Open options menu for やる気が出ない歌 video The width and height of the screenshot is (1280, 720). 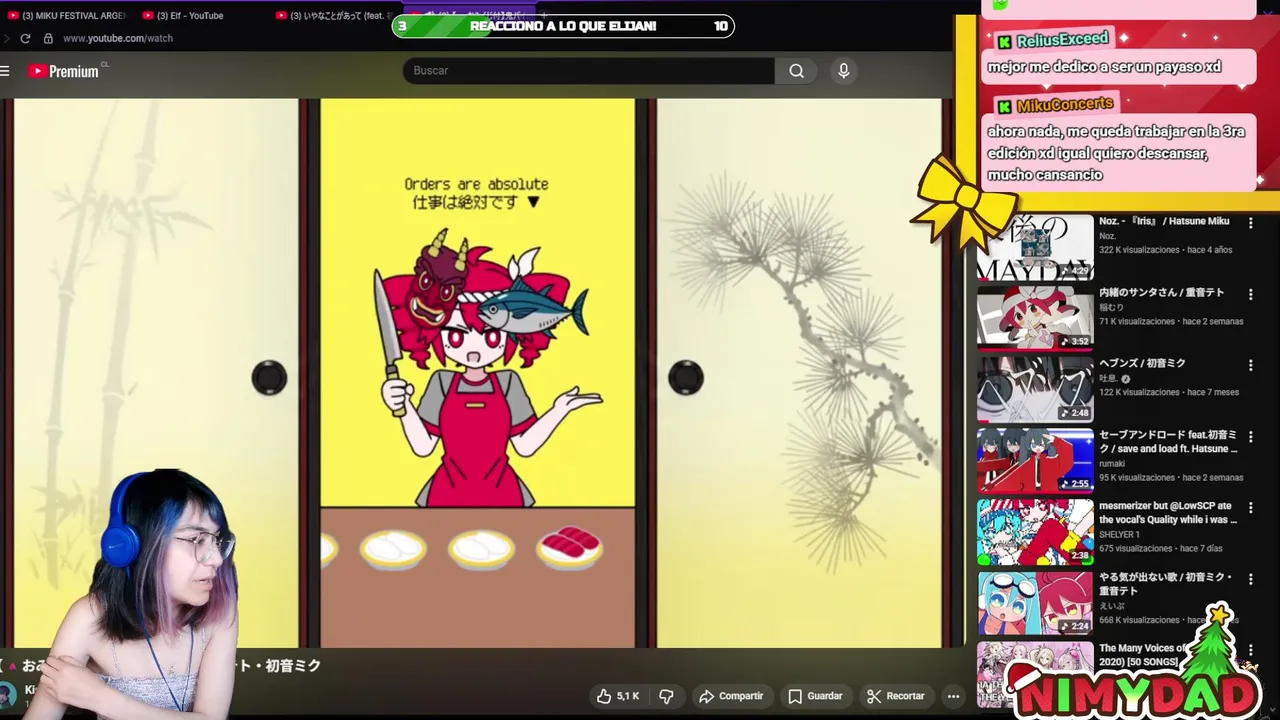point(1250,579)
